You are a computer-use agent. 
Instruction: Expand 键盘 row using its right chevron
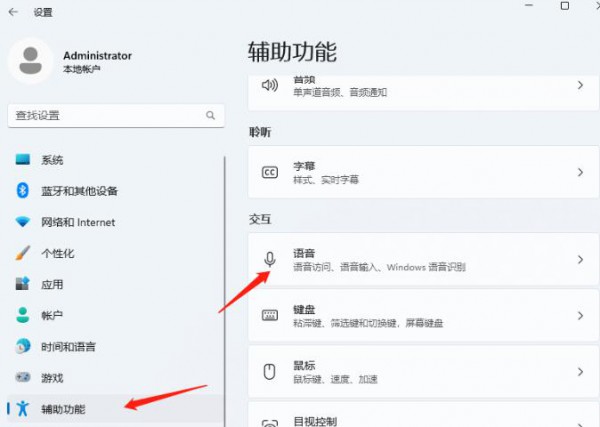[580, 316]
